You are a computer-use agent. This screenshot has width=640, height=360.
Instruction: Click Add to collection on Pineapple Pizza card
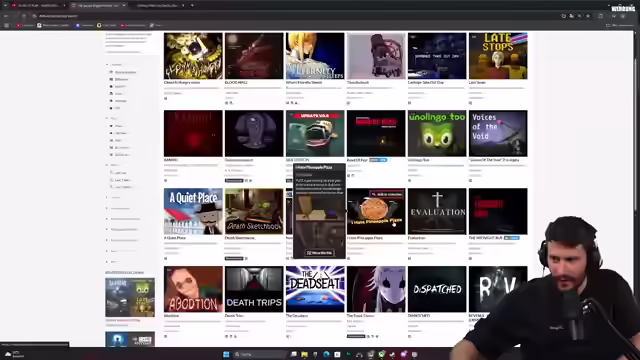pyautogui.click(x=387, y=194)
